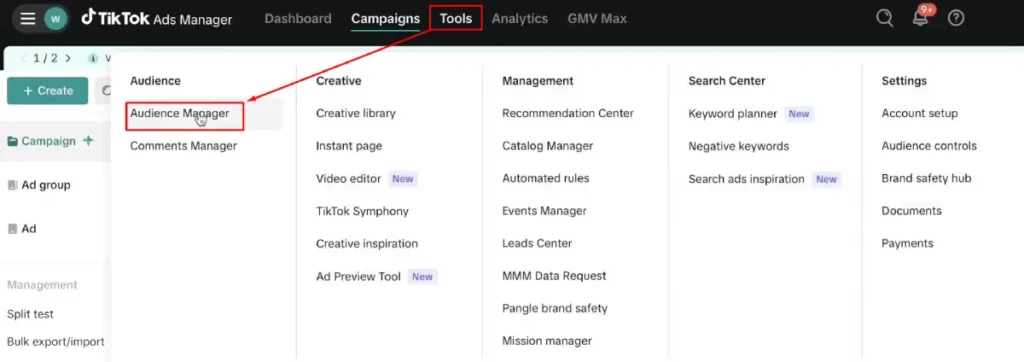Go to next banner page arrow
The image size is (1024, 362).
68,58
